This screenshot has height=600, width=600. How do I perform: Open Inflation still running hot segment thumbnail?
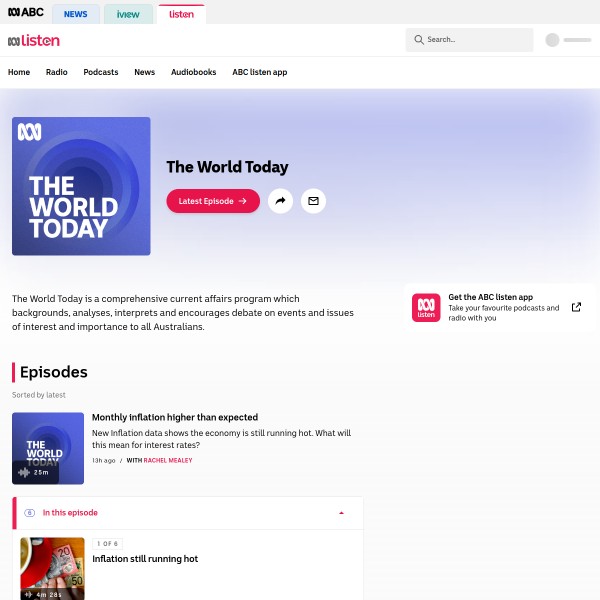click(x=52, y=569)
